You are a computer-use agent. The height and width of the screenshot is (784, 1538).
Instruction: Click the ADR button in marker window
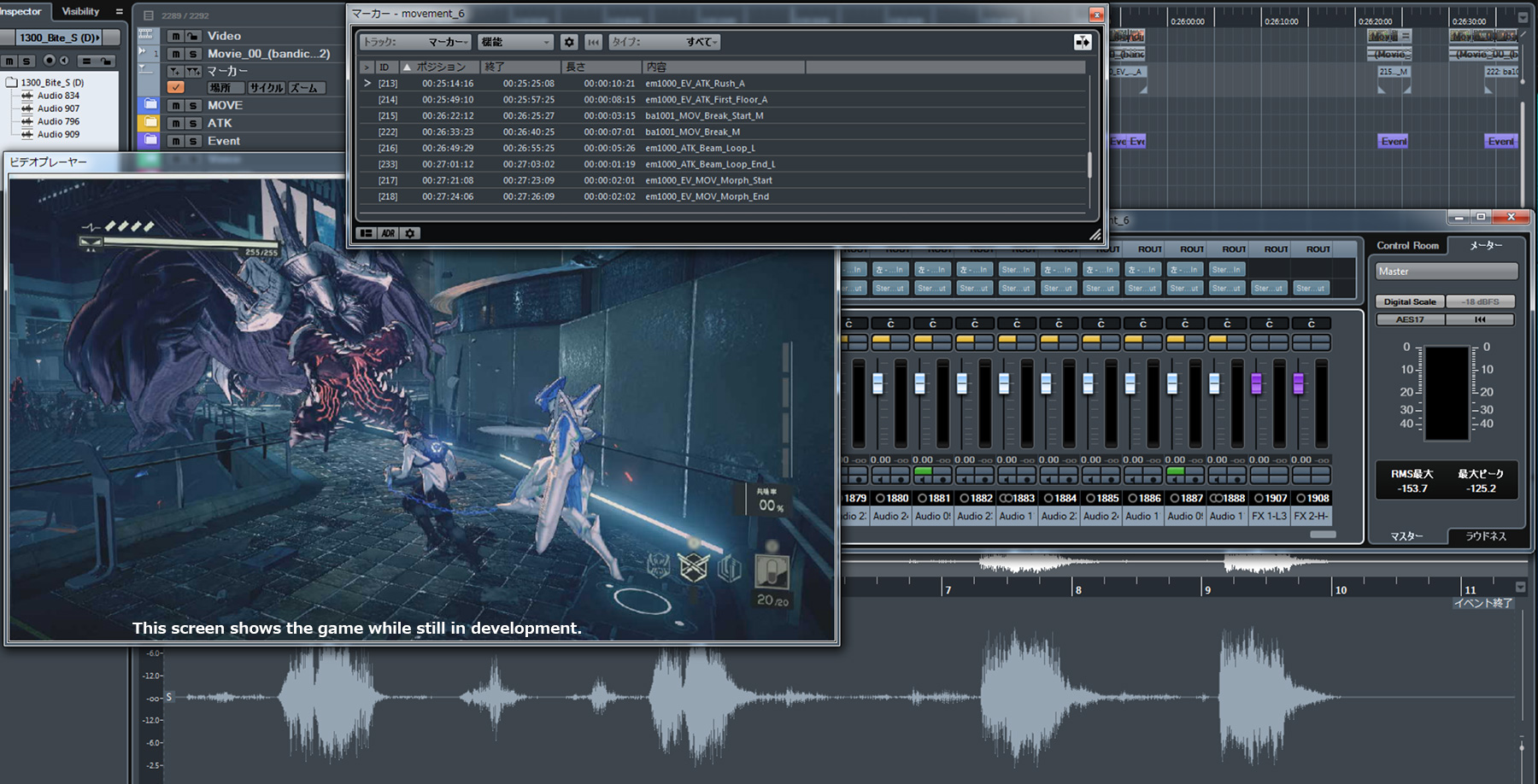point(388,233)
